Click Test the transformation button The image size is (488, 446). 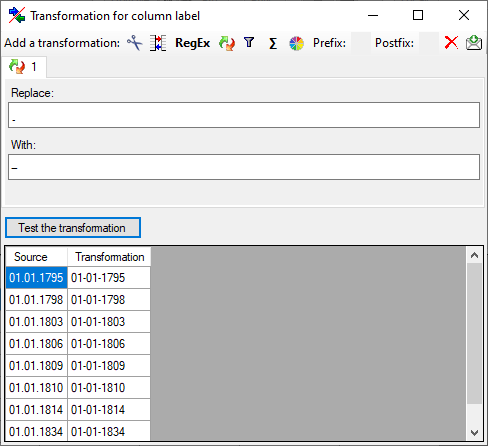(73, 228)
